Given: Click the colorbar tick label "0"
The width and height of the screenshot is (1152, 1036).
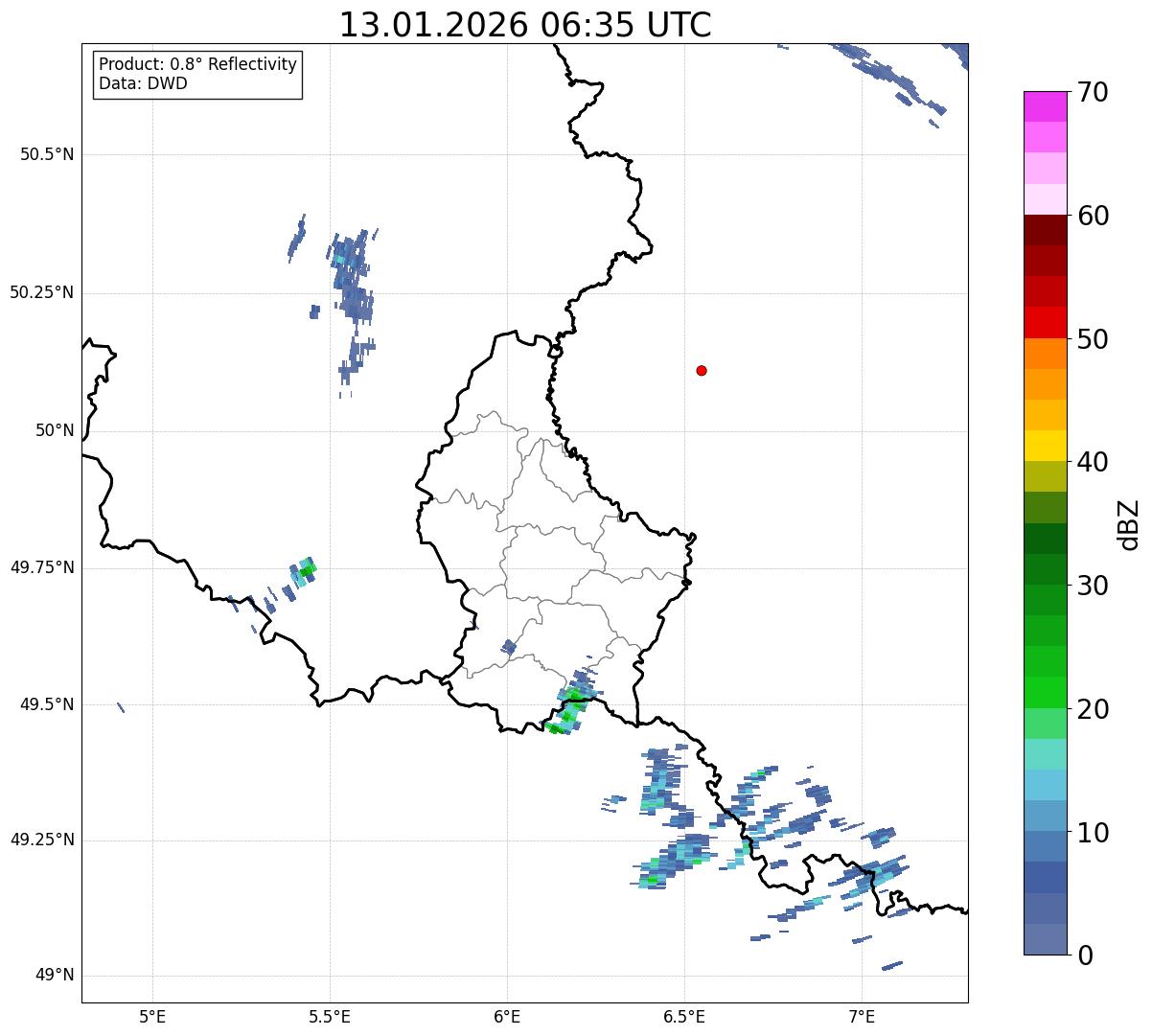Looking at the screenshot, I should [1085, 955].
